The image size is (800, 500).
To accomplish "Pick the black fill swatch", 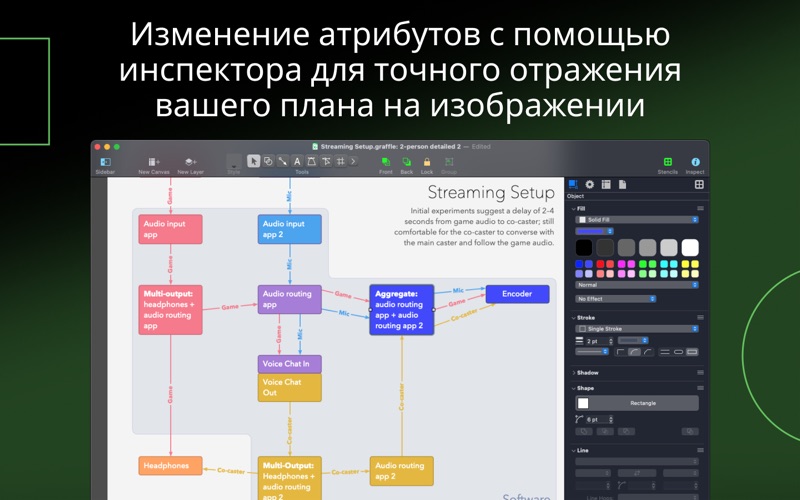I will (x=584, y=247).
